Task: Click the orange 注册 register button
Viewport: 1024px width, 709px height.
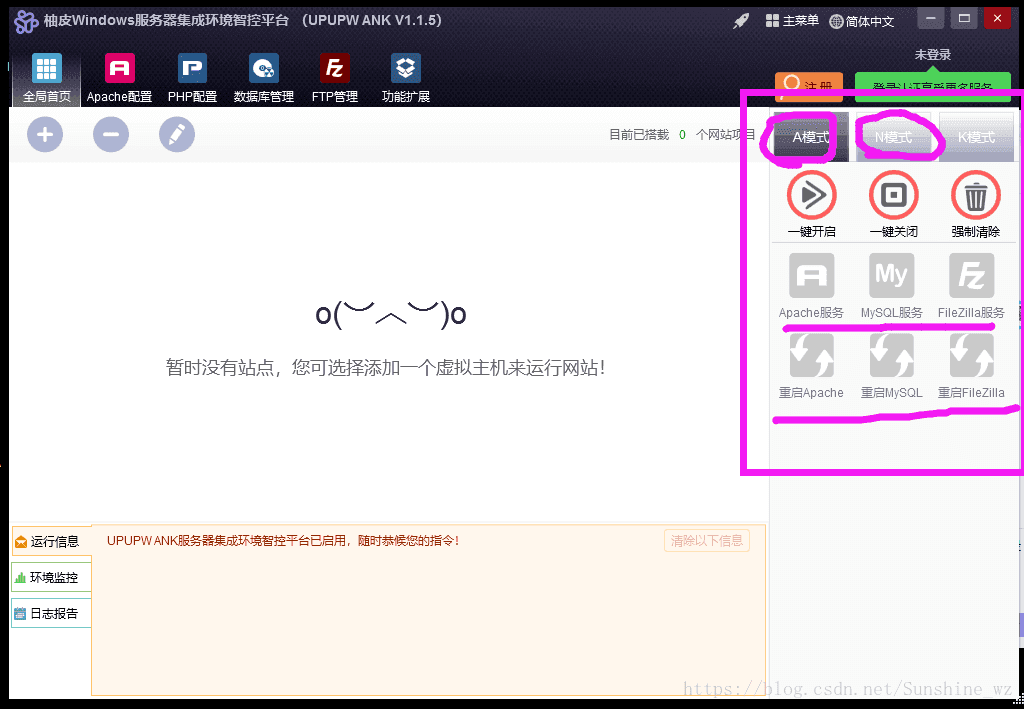Action: (x=808, y=87)
